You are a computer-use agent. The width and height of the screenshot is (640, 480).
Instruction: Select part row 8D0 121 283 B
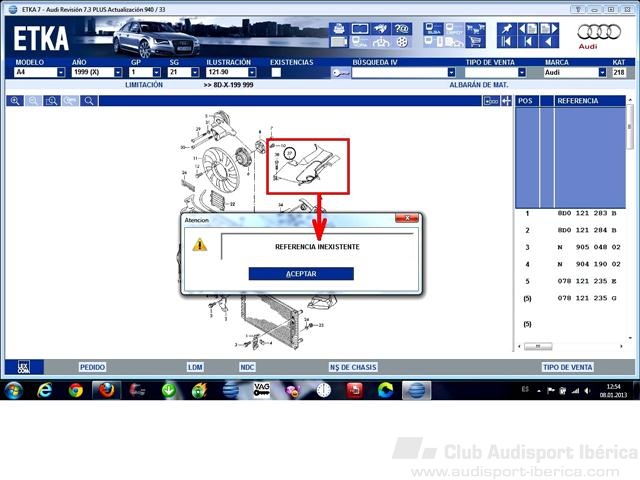click(x=570, y=213)
